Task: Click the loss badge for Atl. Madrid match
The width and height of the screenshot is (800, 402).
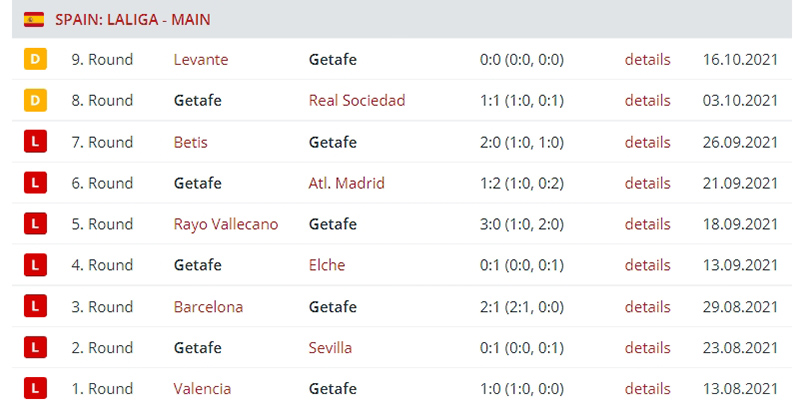Action: click(x=35, y=183)
